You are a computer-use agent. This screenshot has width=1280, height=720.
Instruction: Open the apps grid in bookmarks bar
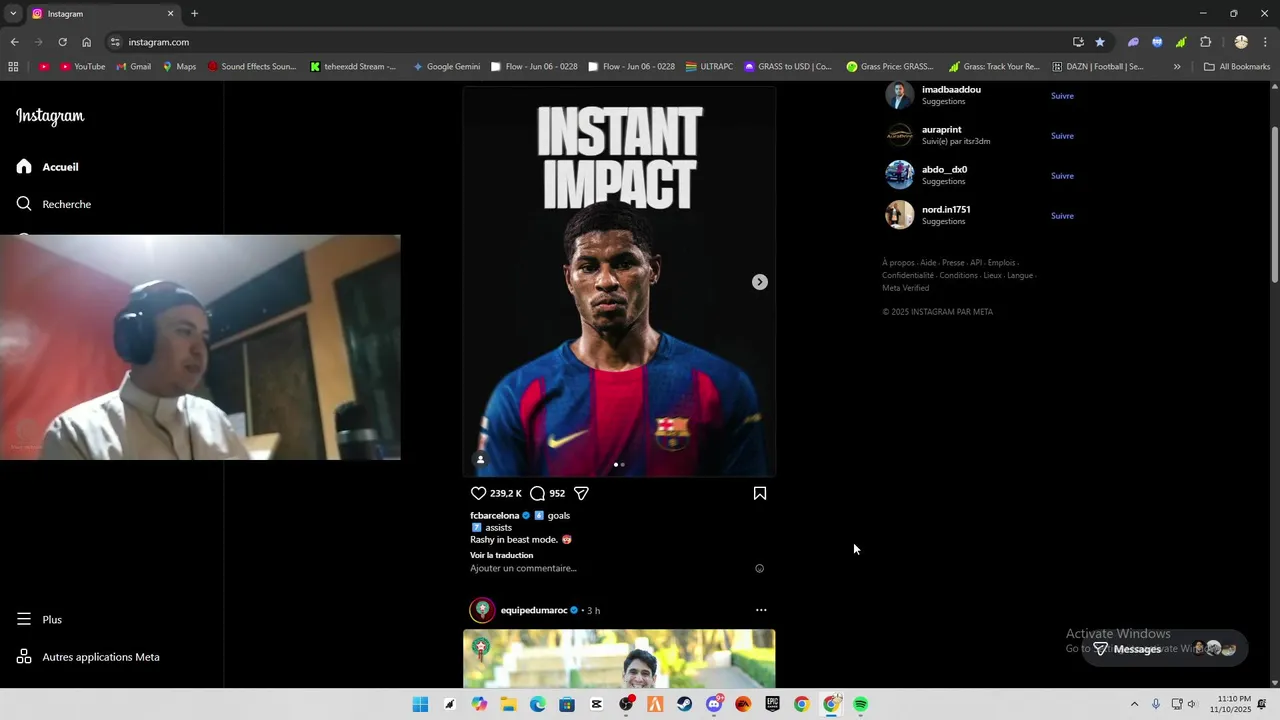(x=13, y=67)
